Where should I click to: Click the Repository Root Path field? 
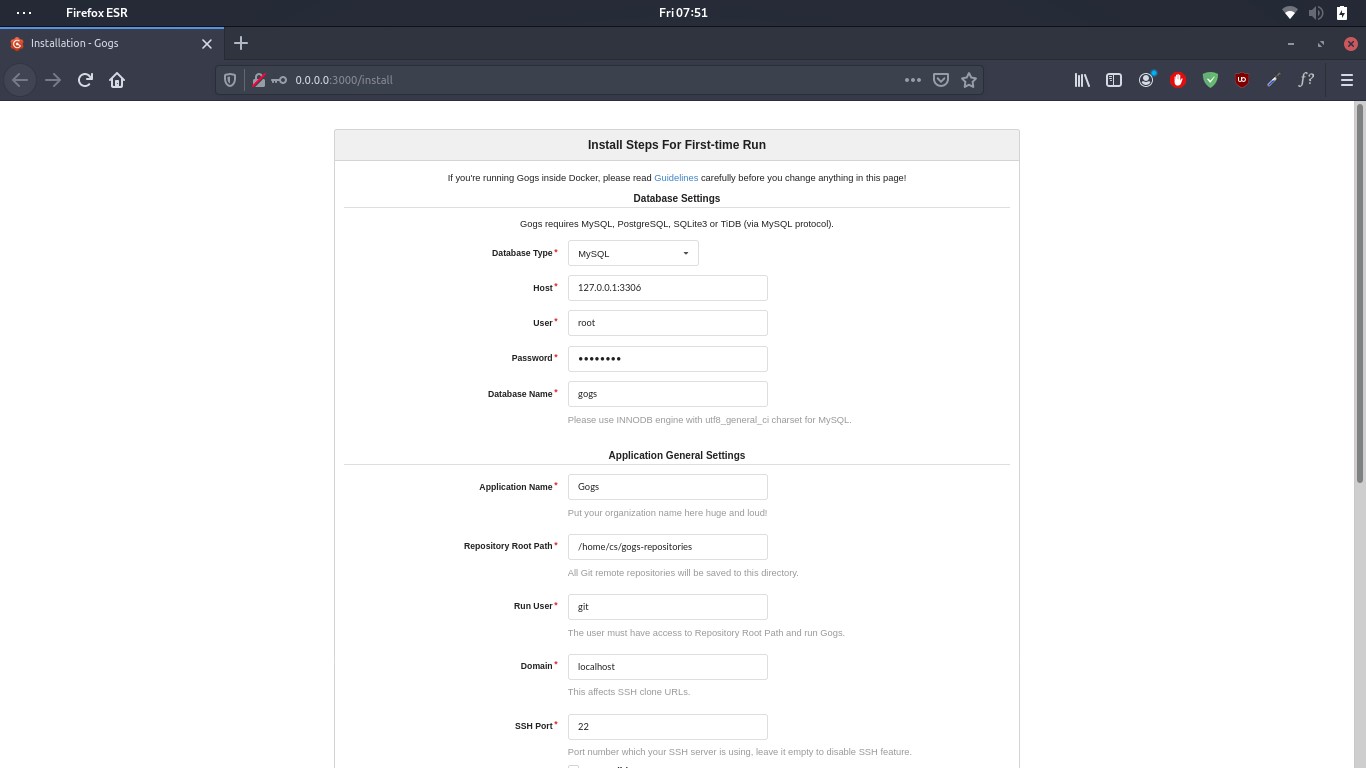pos(668,547)
